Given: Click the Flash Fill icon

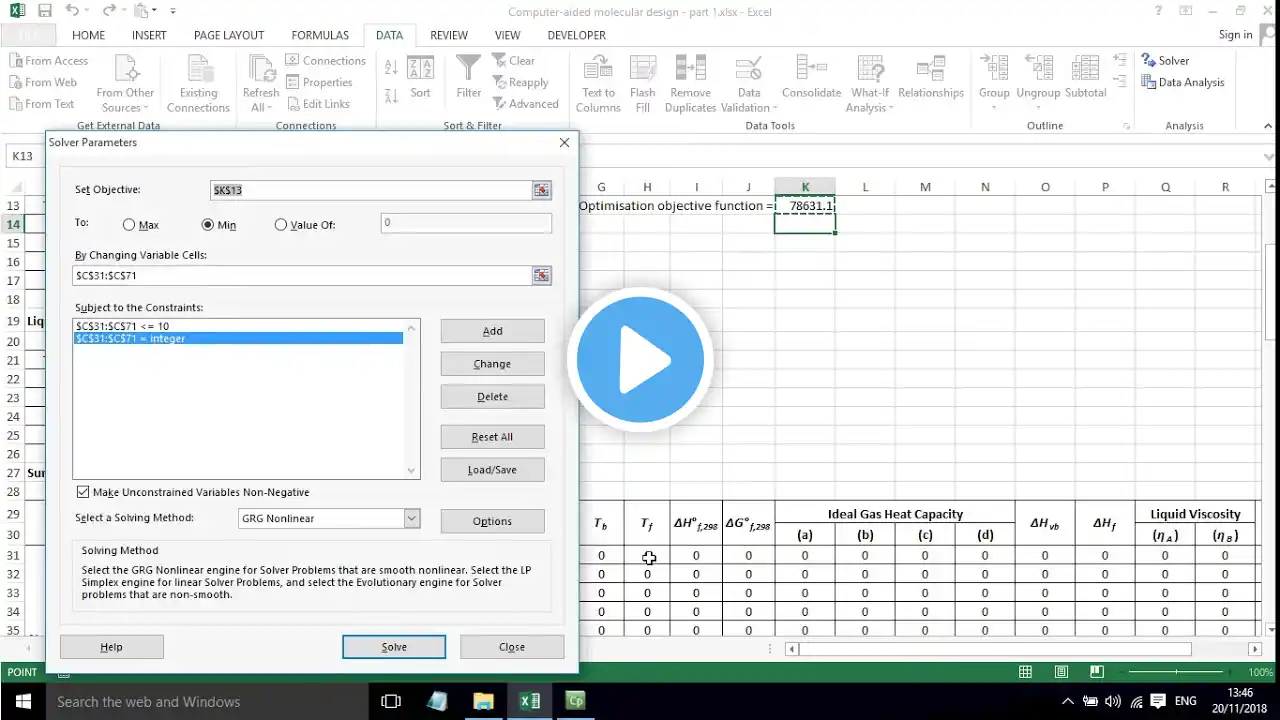Looking at the screenshot, I should [643, 69].
